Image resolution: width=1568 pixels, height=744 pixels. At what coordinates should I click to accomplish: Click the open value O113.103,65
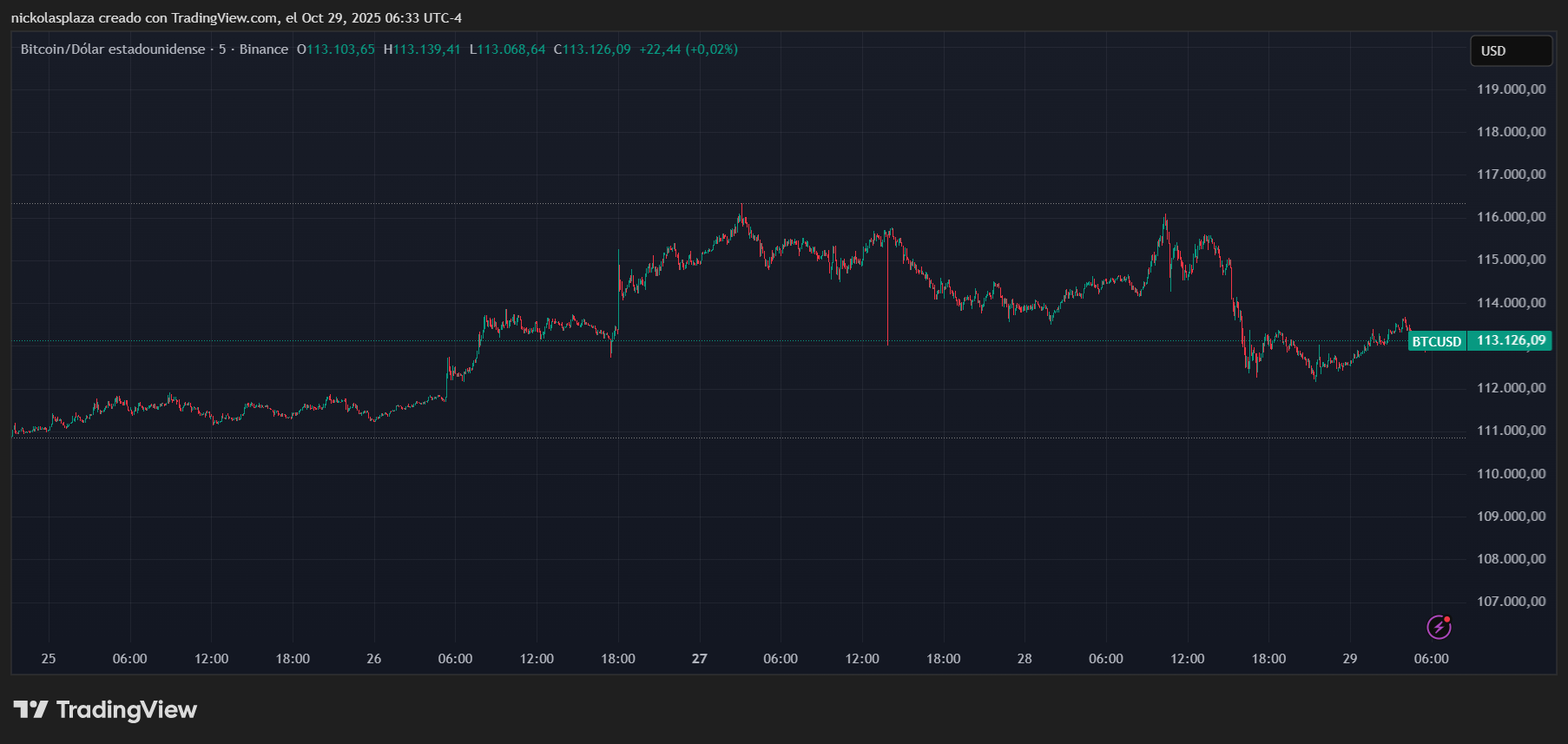[x=336, y=49]
